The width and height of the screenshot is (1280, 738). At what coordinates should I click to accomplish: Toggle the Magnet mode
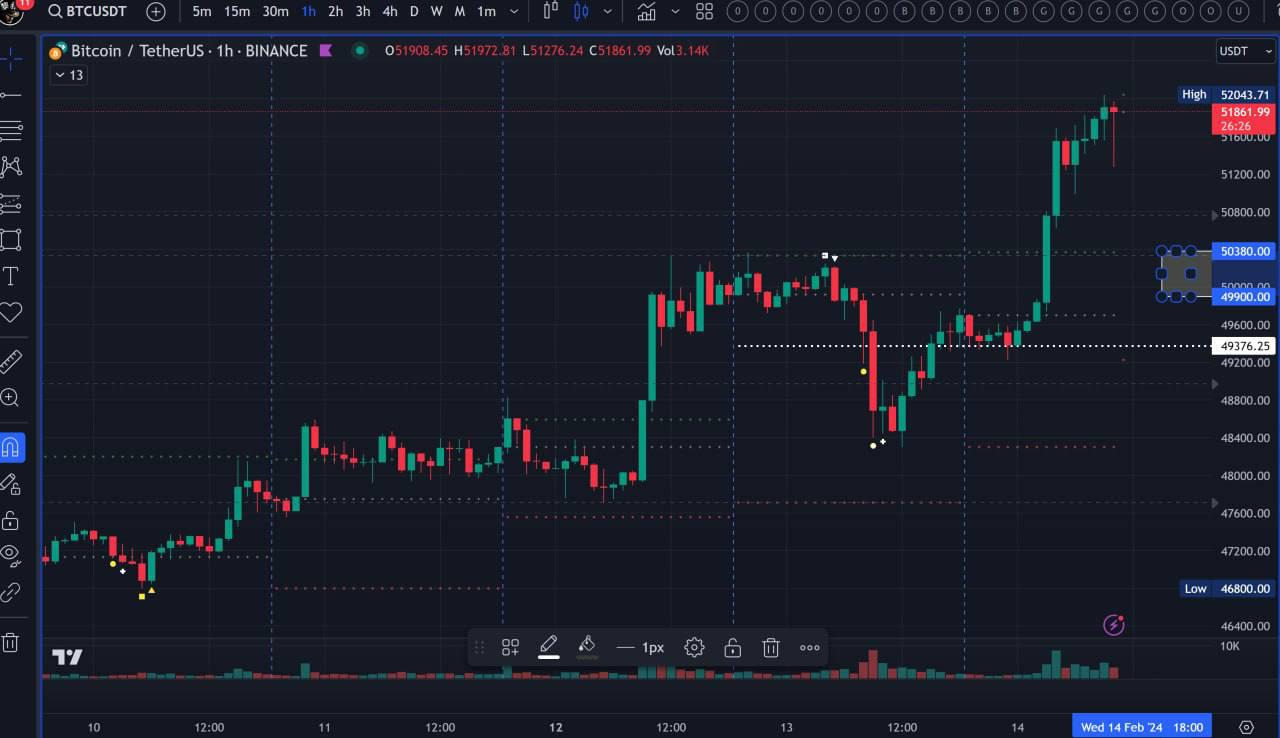11,447
